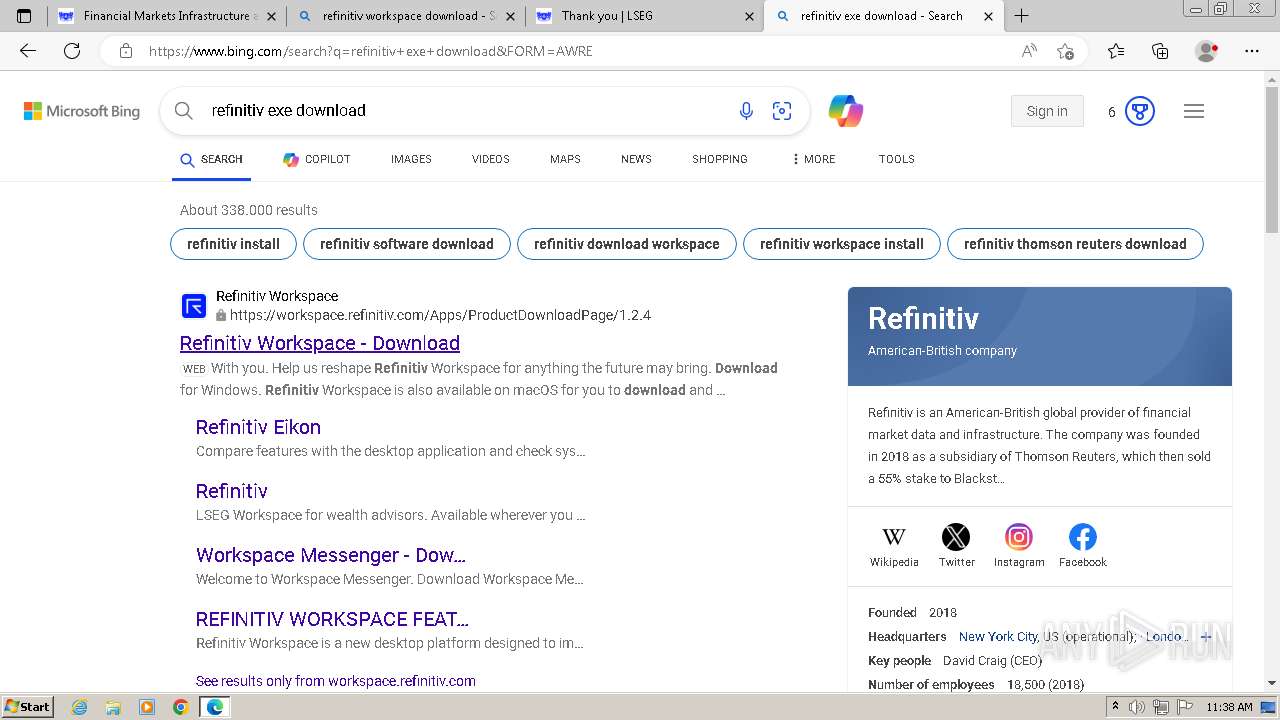Open Bing hamburger settings menu
Image resolution: width=1280 pixels, height=720 pixels.
tap(1194, 111)
